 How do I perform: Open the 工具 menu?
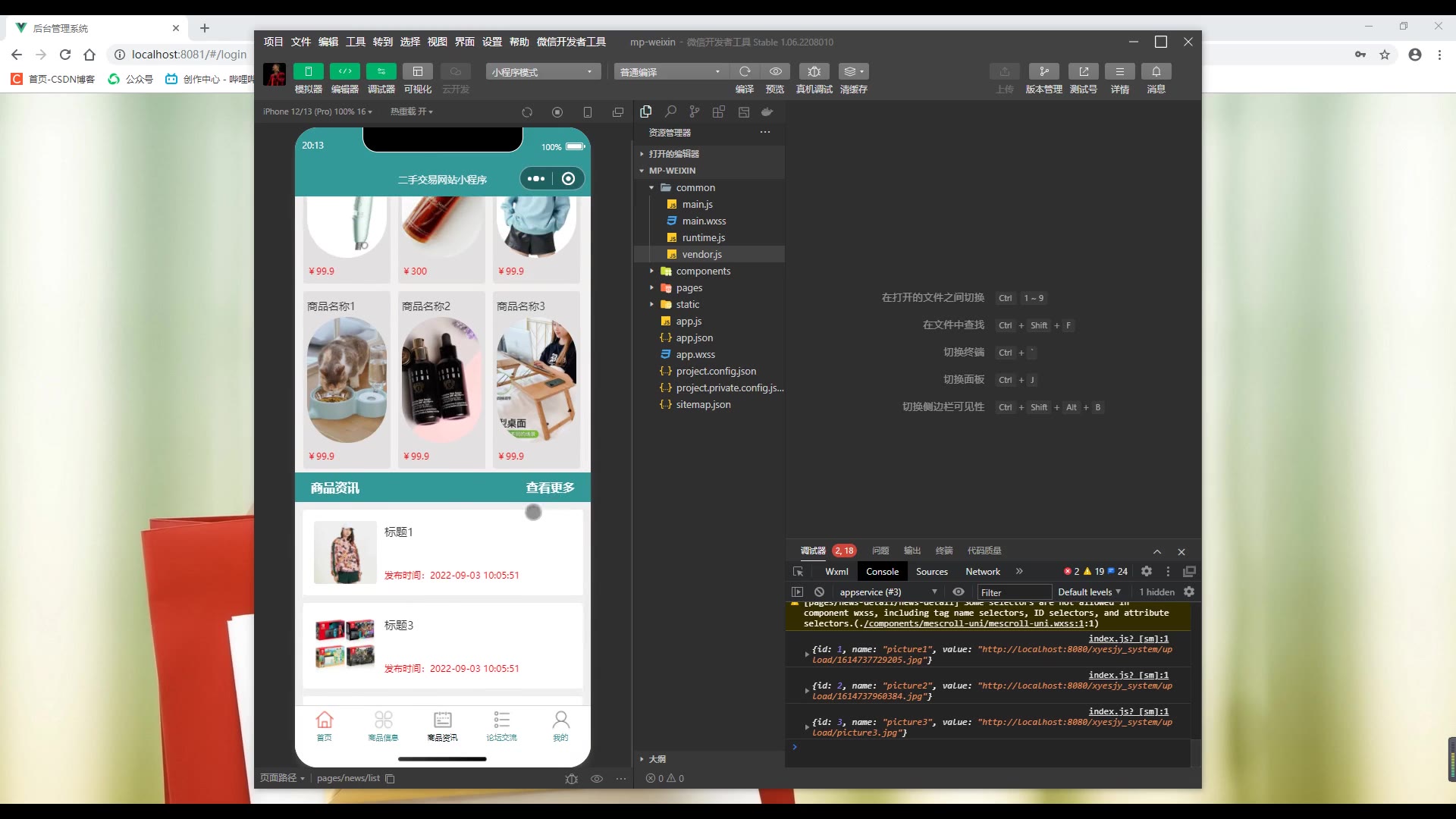coord(355,42)
